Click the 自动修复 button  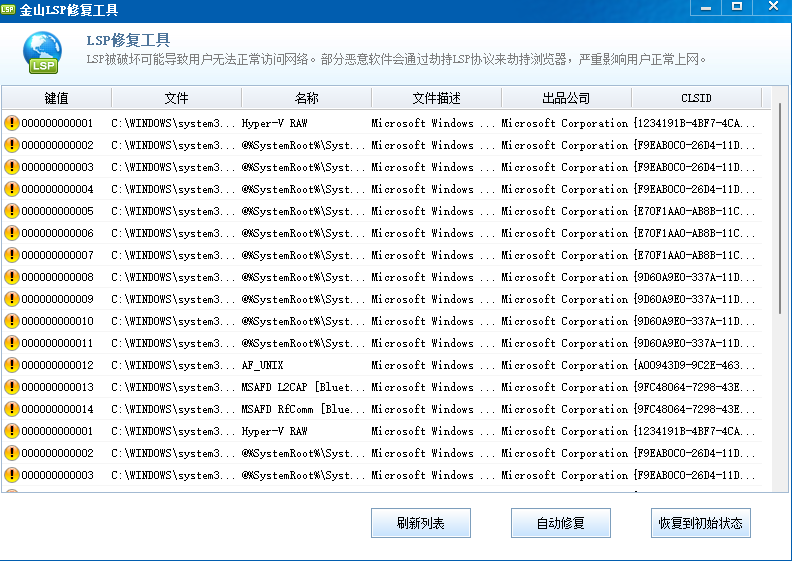coord(561,523)
